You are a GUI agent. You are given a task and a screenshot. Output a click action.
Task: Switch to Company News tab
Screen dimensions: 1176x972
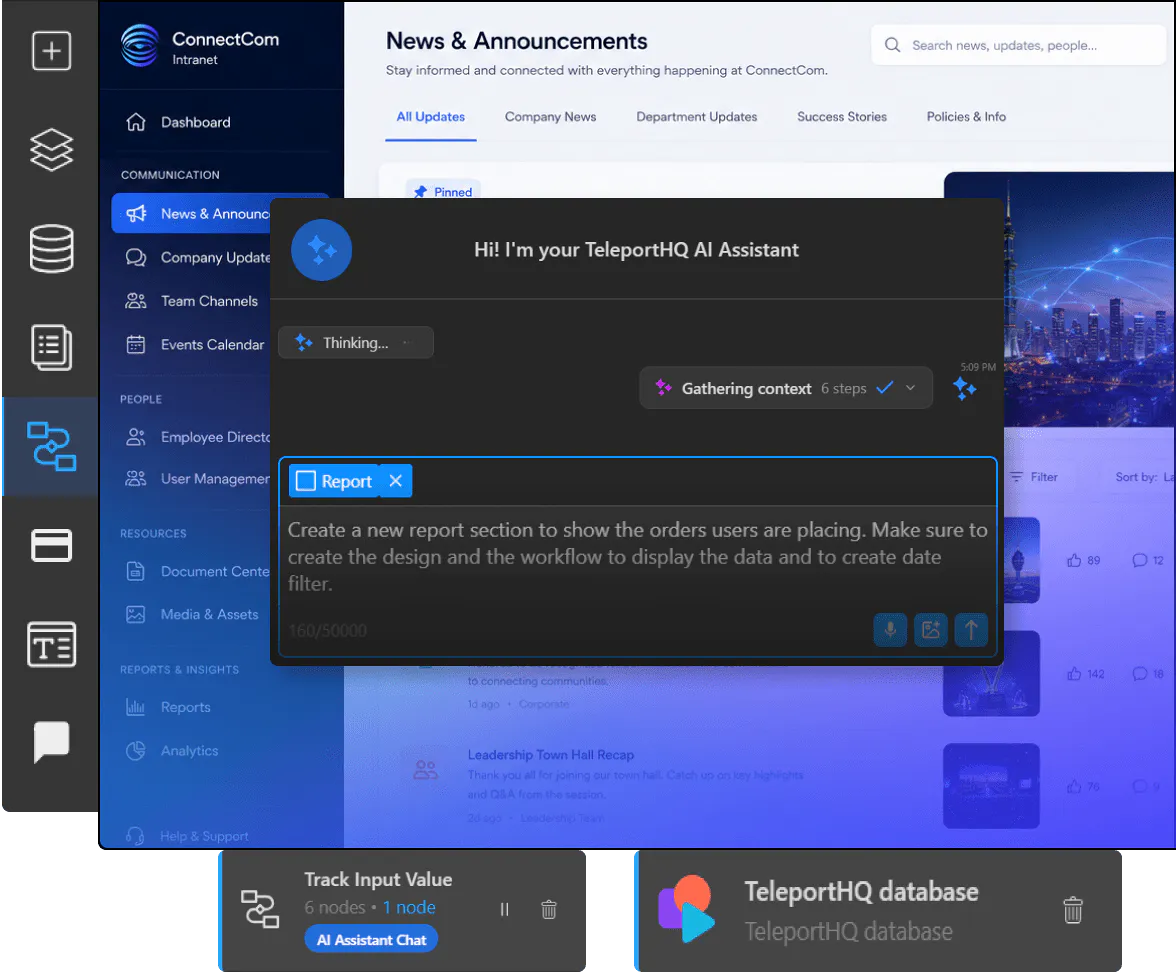(550, 117)
